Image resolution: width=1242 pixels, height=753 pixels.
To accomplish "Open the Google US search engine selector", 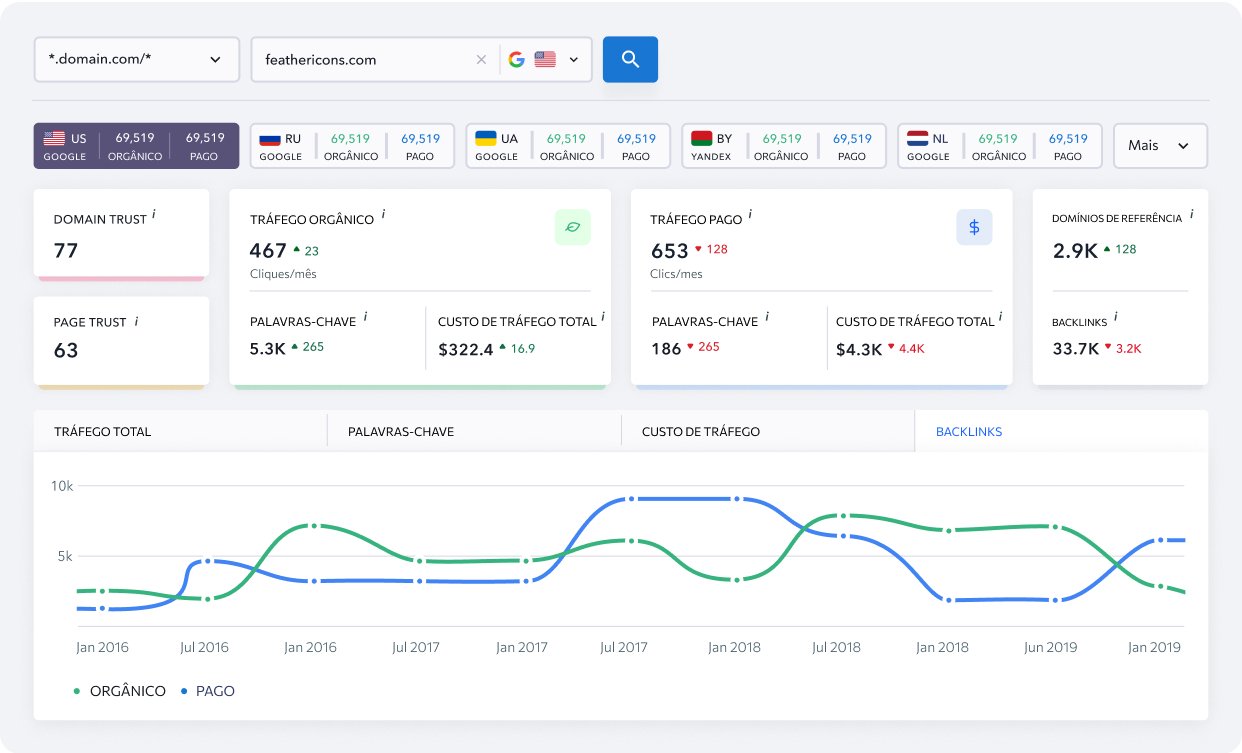I will [x=543, y=60].
